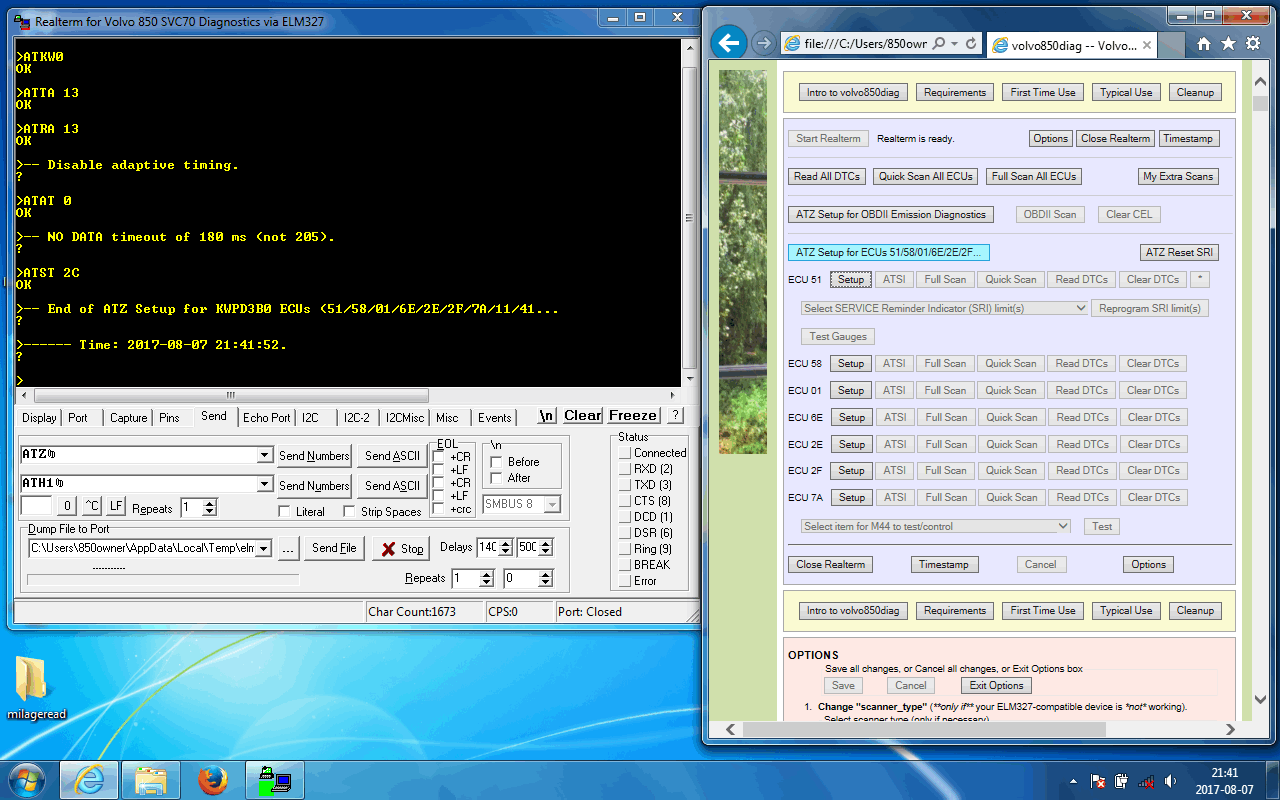The image size is (1280, 800).
Task: Click the small input field before the 0 button
Action: tap(36, 507)
